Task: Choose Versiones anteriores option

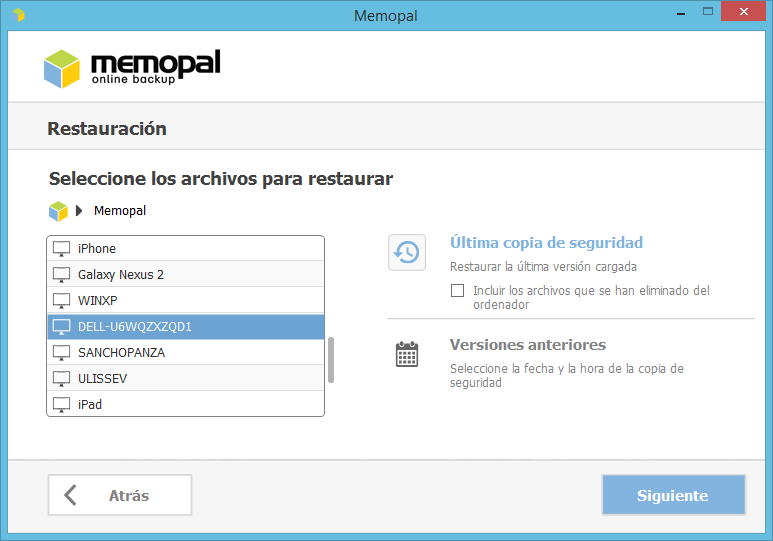Action: (527, 345)
